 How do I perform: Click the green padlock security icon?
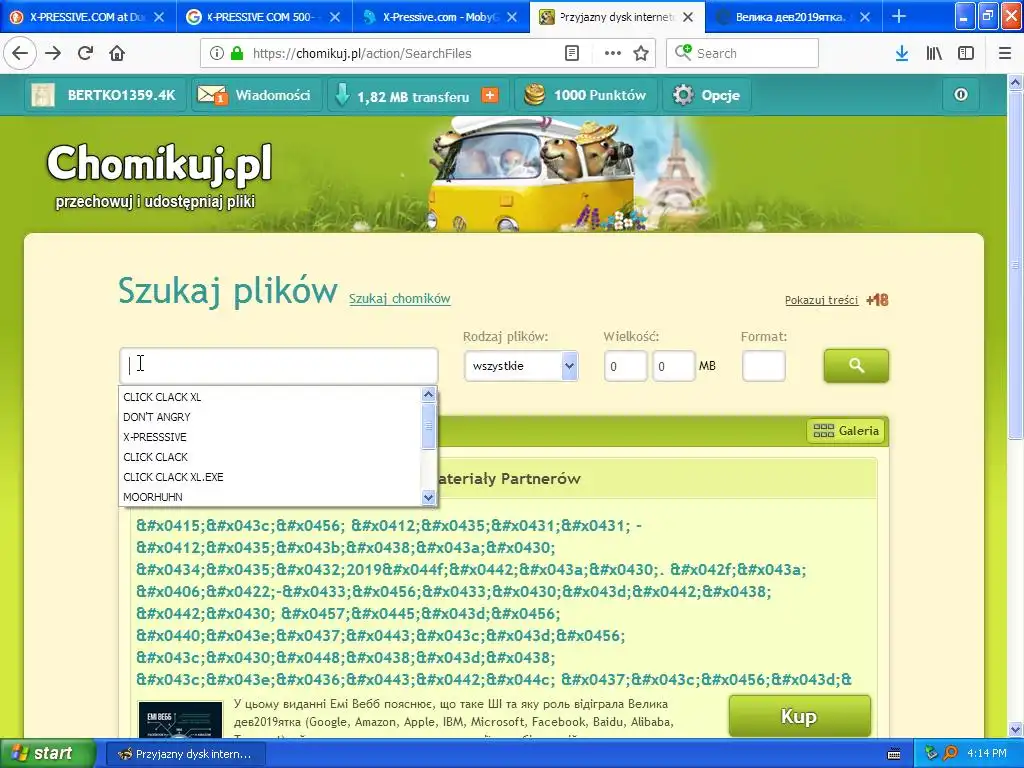coord(237,54)
